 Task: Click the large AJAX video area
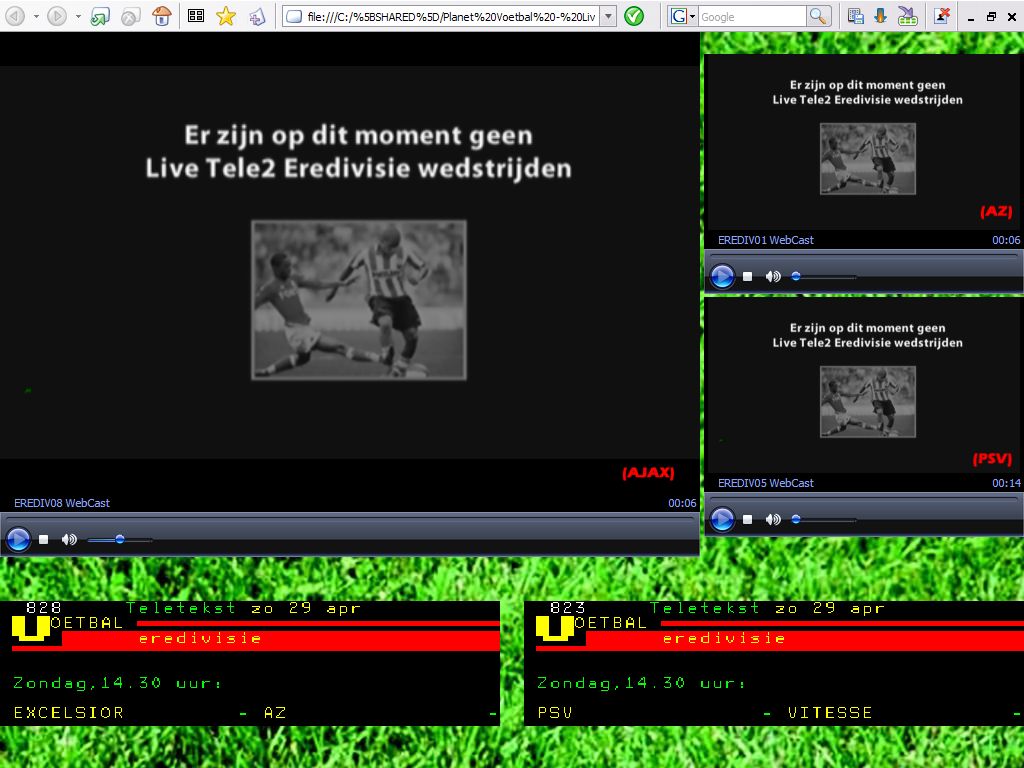pyautogui.click(x=349, y=261)
